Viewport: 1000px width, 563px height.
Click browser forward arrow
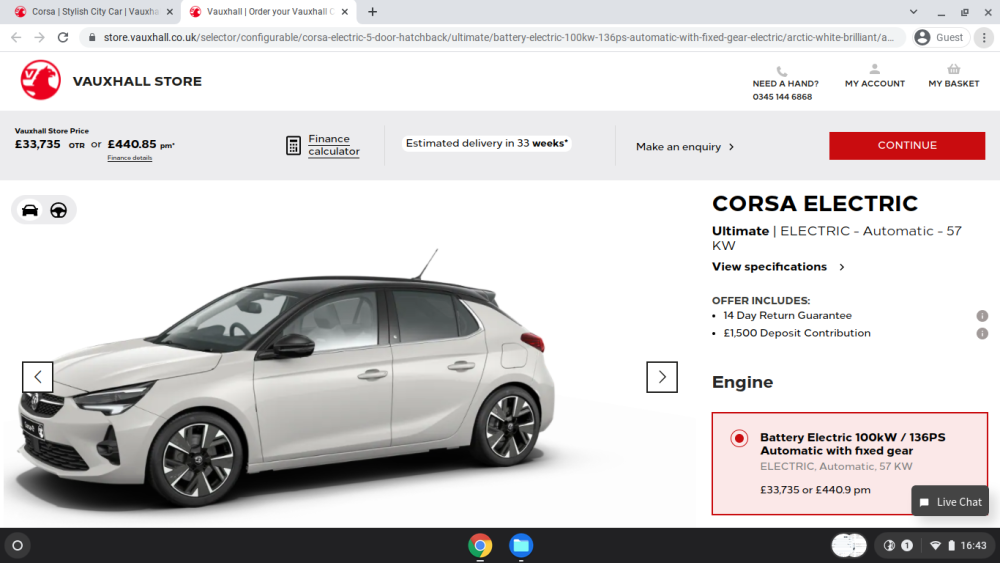tap(40, 38)
